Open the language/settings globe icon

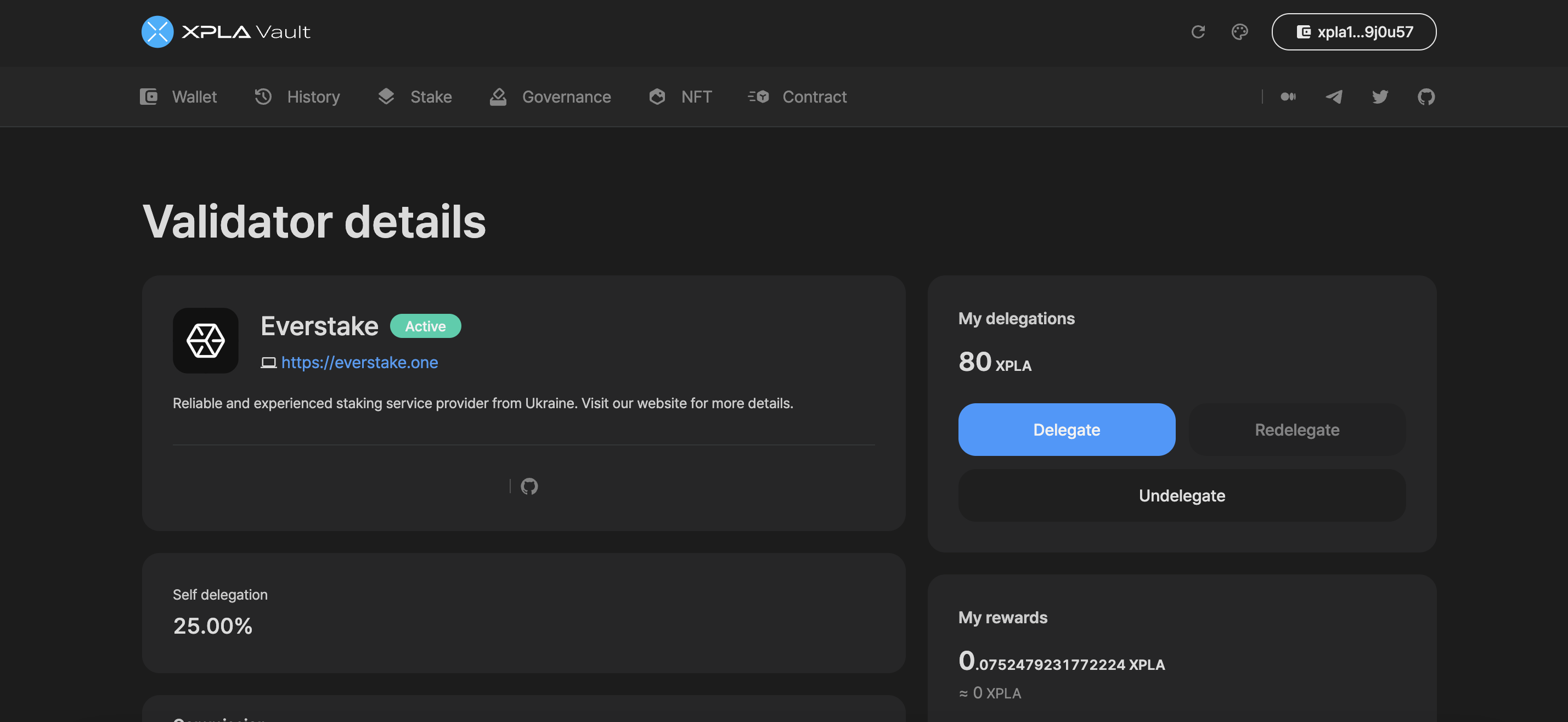click(1240, 31)
